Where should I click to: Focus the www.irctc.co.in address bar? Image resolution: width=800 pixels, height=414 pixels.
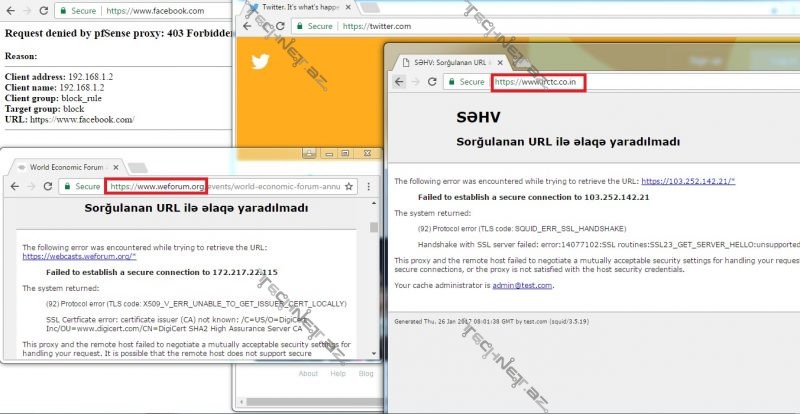pos(621,82)
